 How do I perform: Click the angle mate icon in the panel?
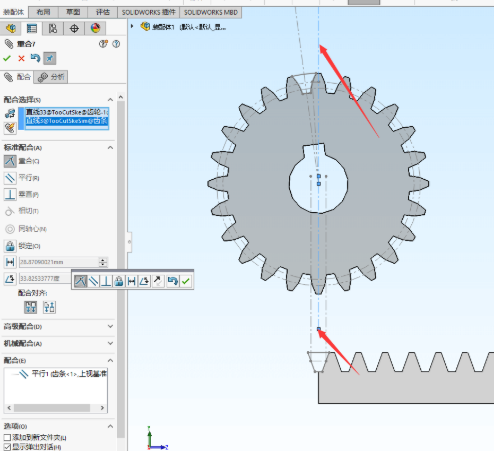click(x=10, y=278)
